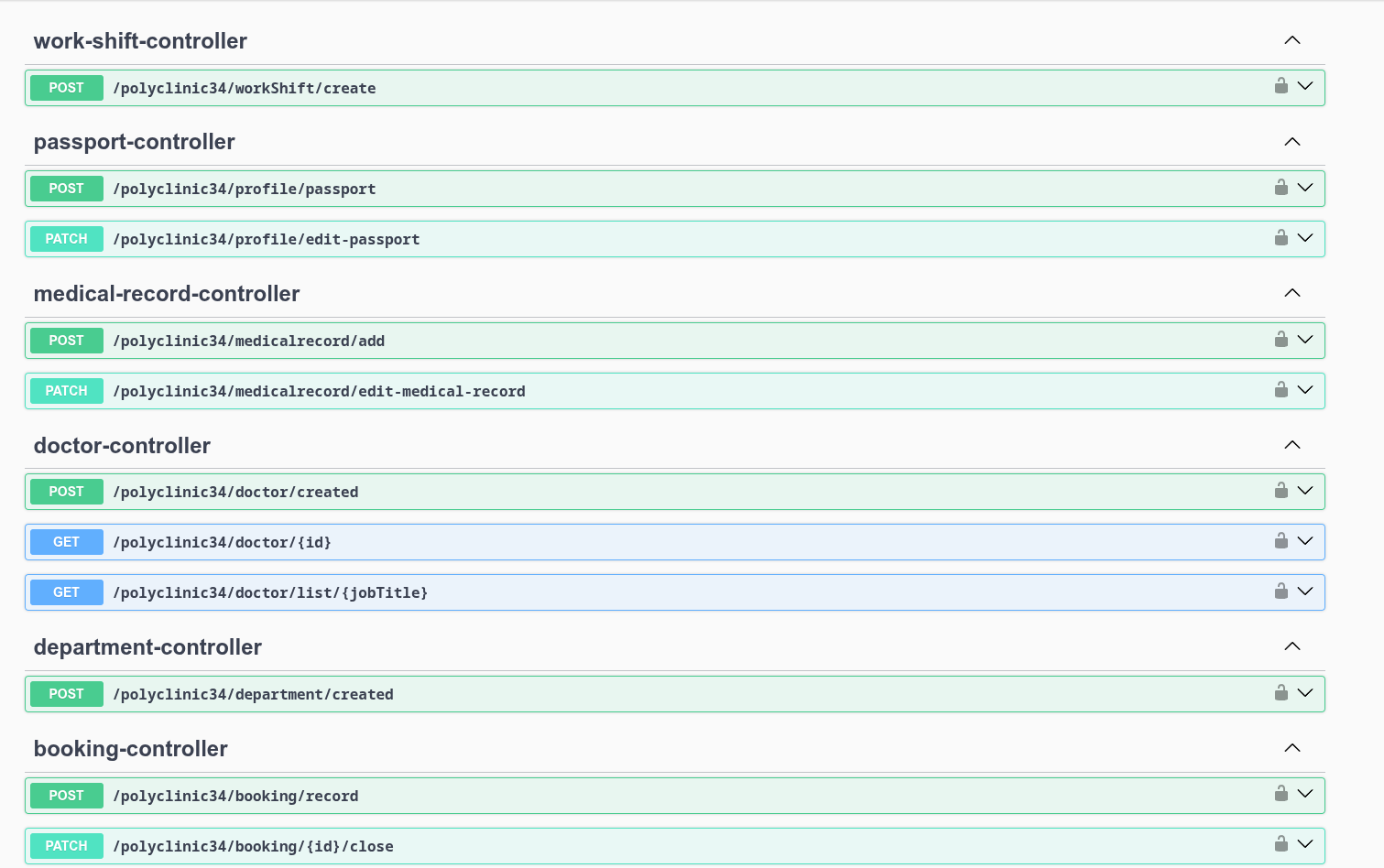Image resolution: width=1384 pixels, height=868 pixels.
Task: Click lock icon on department/created row
Action: [1281, 693]
